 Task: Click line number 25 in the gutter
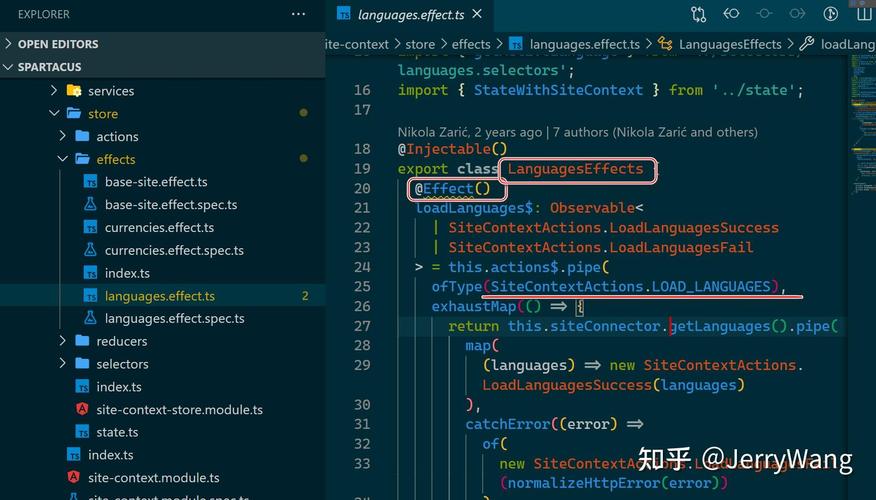coord(361,287)
